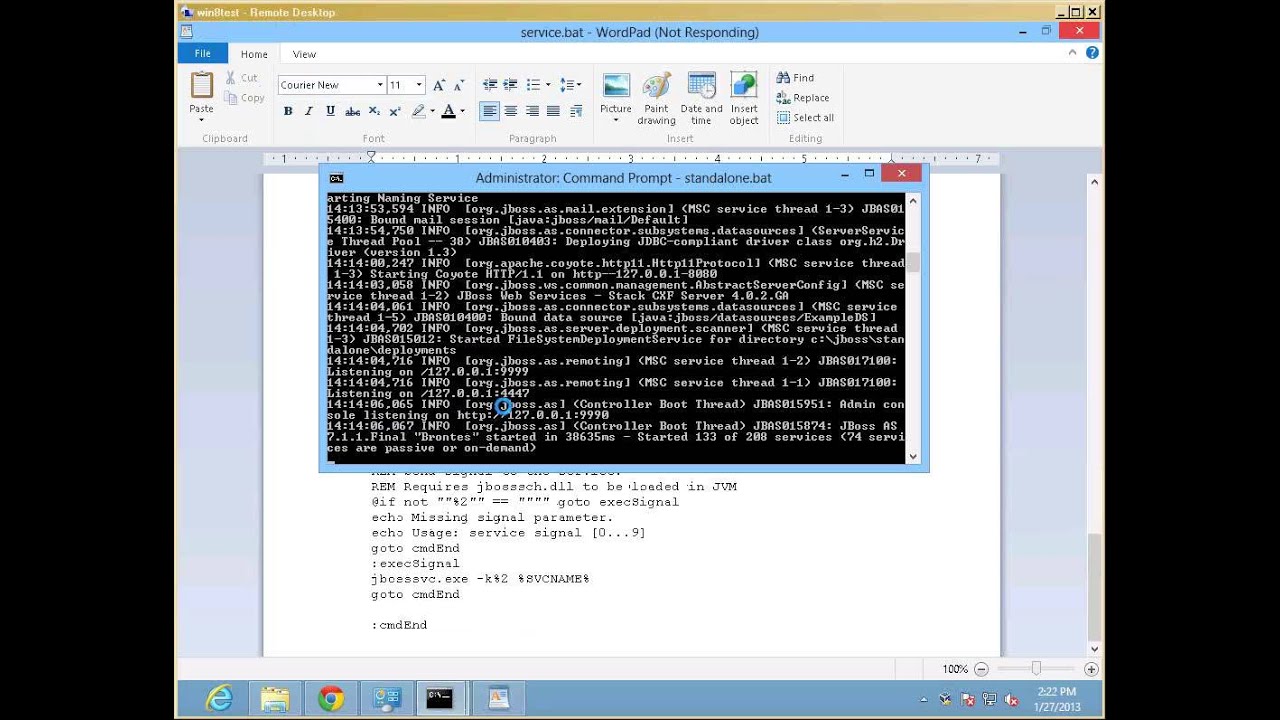This screenshot has height=720, width=1280.
Task: Click the font color A icon
Action: click(x=449, y=111)
